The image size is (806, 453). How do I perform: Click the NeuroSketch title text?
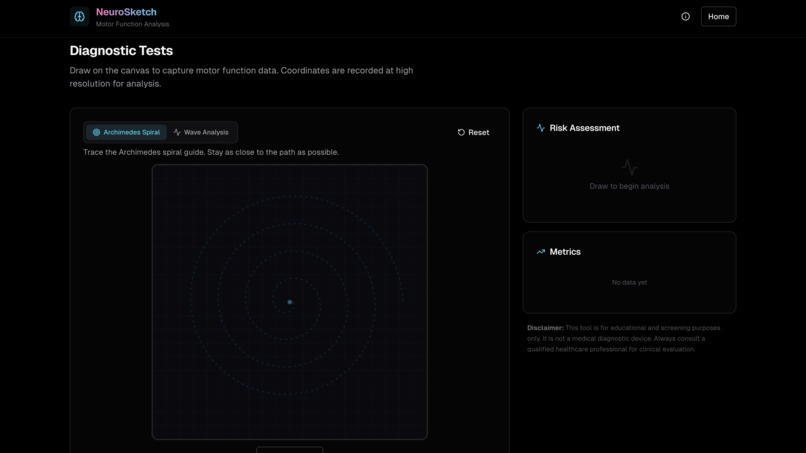tap(126, 12)
